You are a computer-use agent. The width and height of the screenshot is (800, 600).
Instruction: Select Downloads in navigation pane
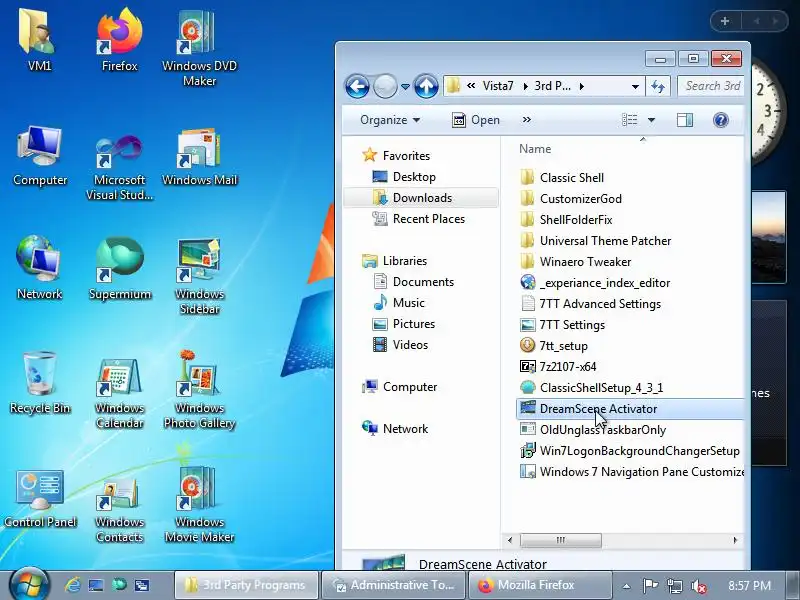[421, 198]
